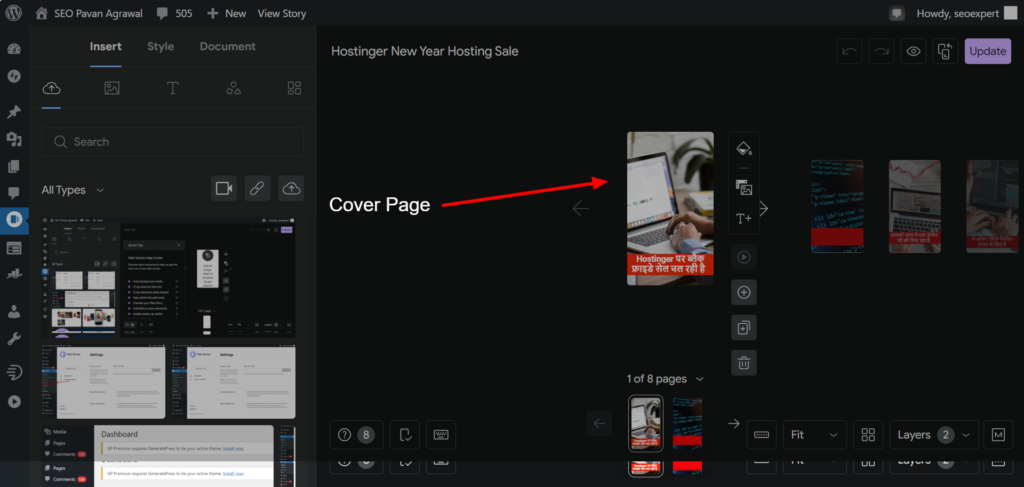Edit the story title Hostinger New Year Hosting Sale
Screen dimensions: 1024x487
click(424, 51)
